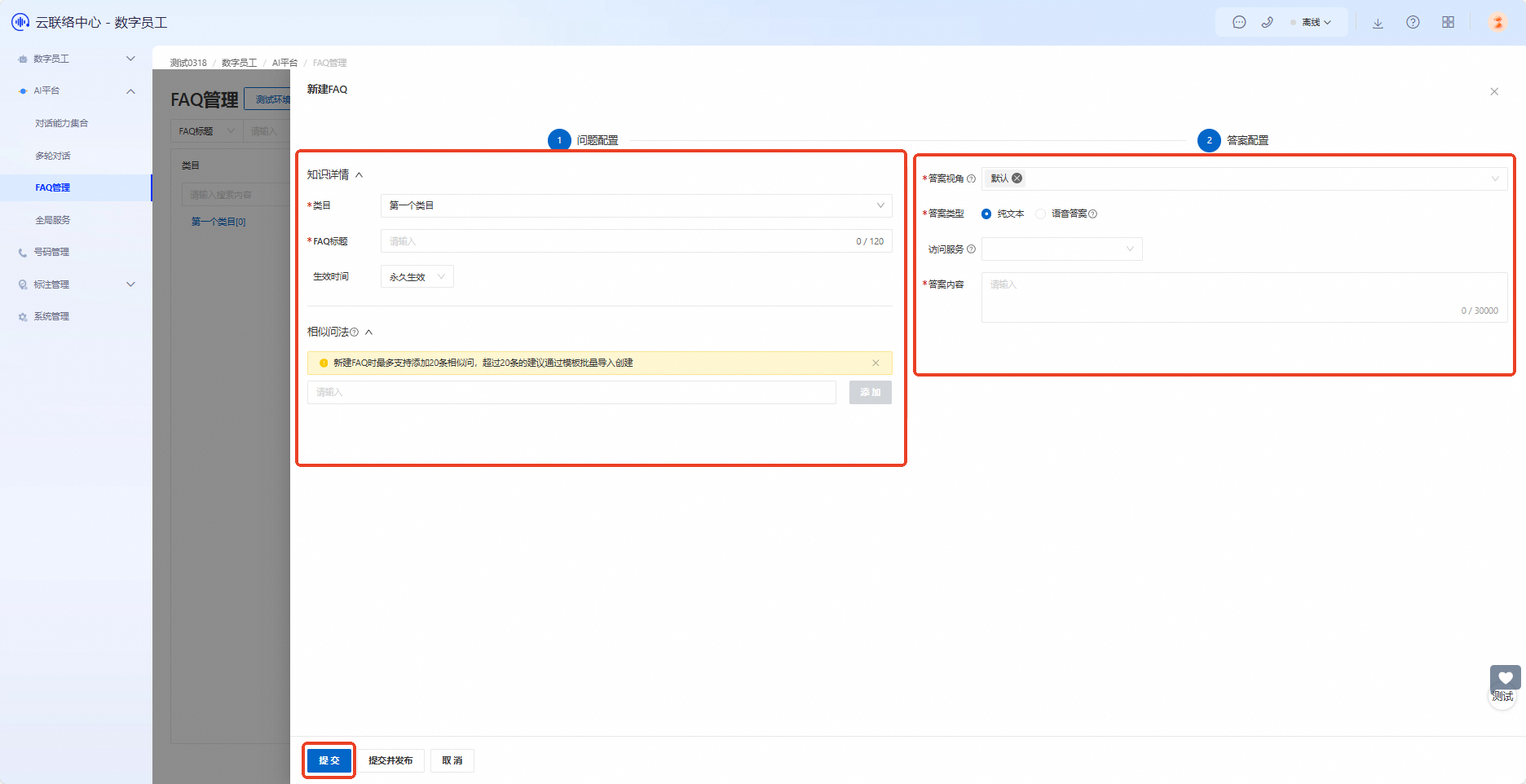
Task: Select FAQ管理 in the sidebar
Action: click(53, 187)
